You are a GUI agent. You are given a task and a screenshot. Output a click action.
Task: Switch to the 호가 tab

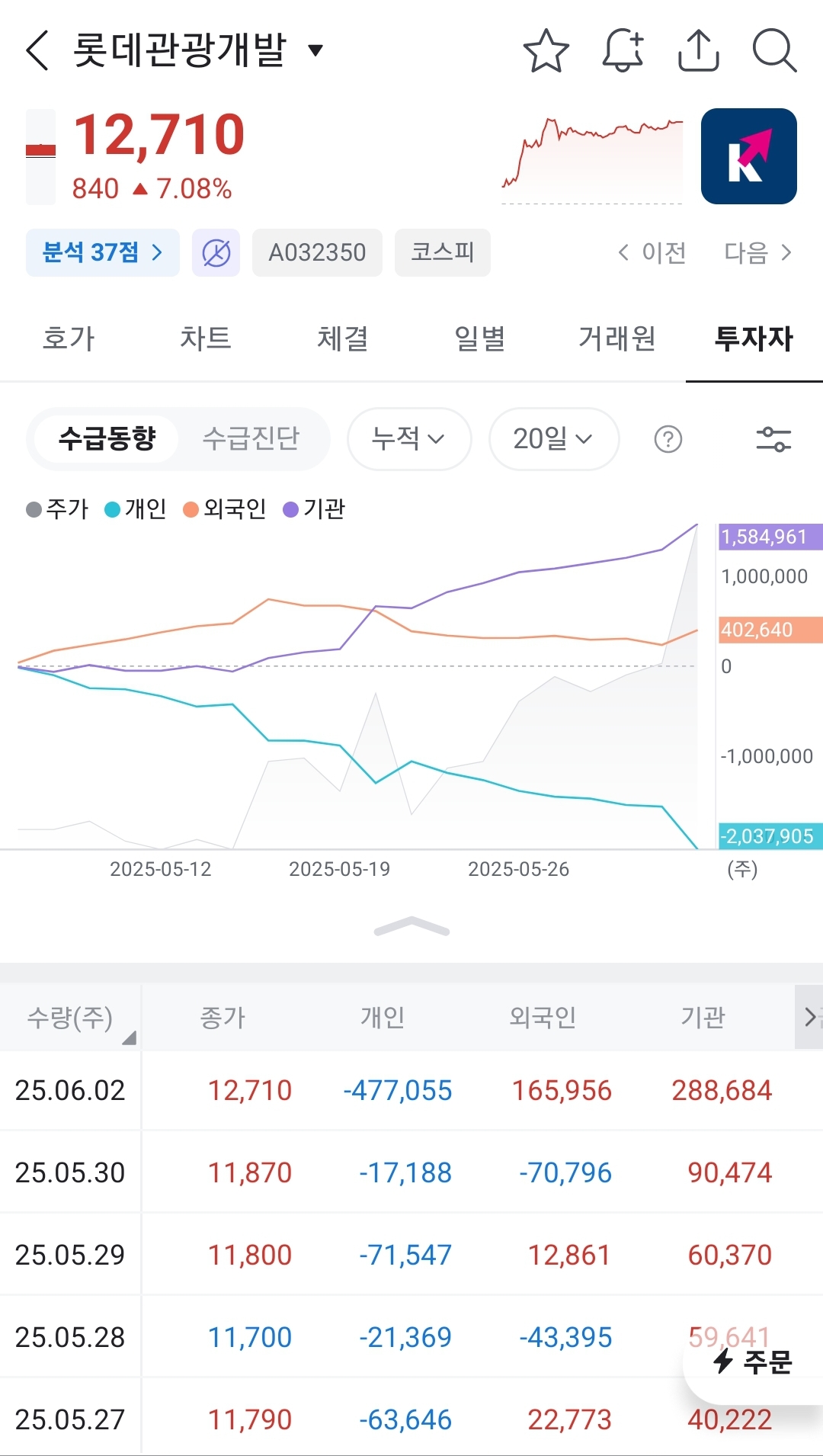(x=69, y=338)
